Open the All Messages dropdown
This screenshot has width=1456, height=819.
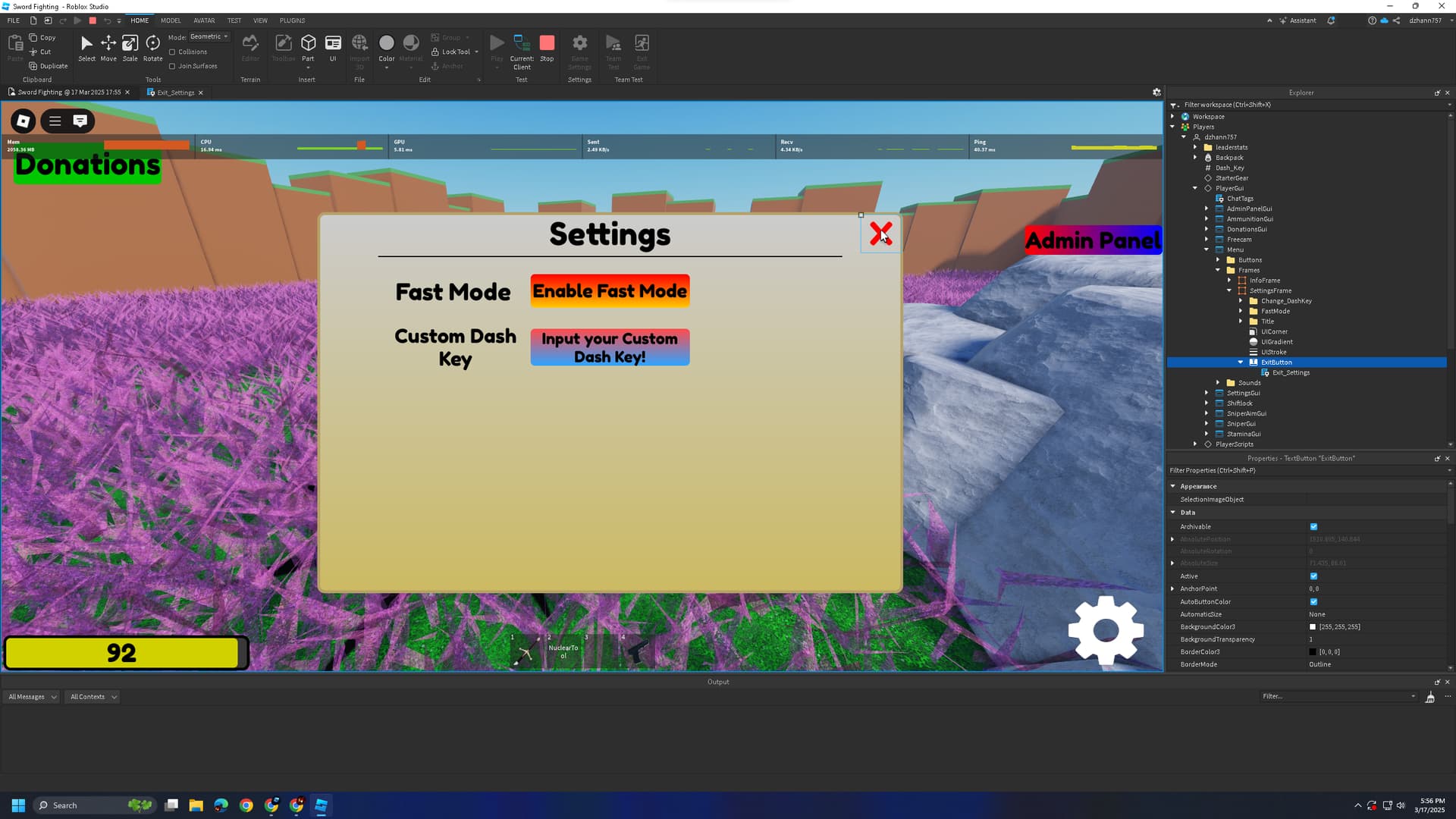pos(32,697)
